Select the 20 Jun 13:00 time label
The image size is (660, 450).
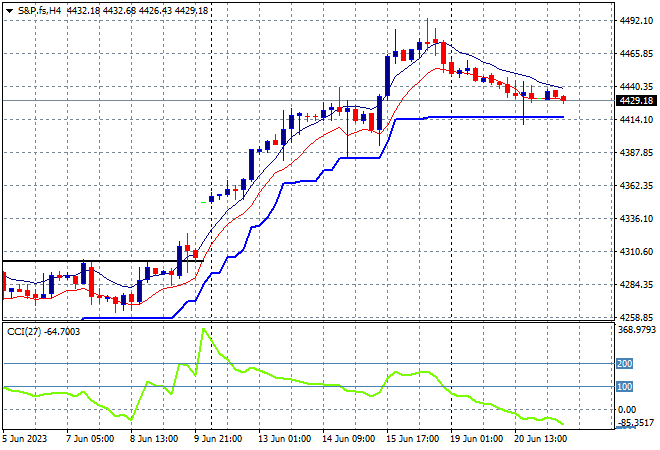[541, 439]
